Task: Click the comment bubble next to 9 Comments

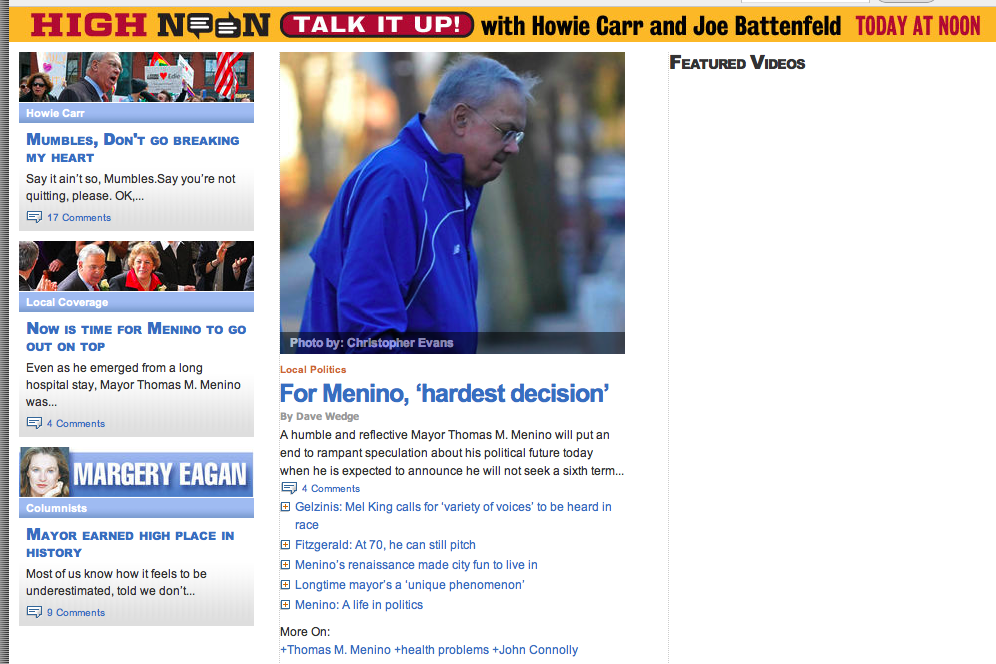Action: point(34,612)
